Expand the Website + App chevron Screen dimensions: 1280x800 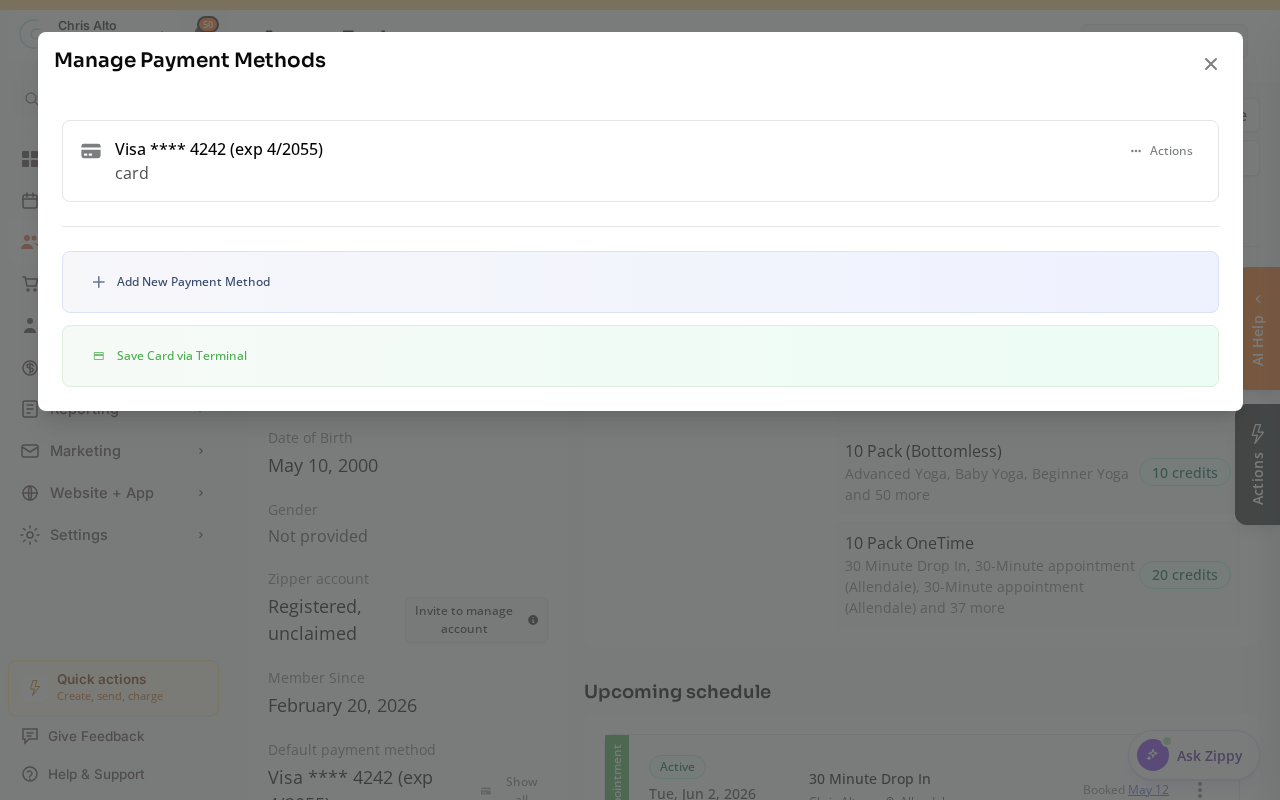pos(201,493)
